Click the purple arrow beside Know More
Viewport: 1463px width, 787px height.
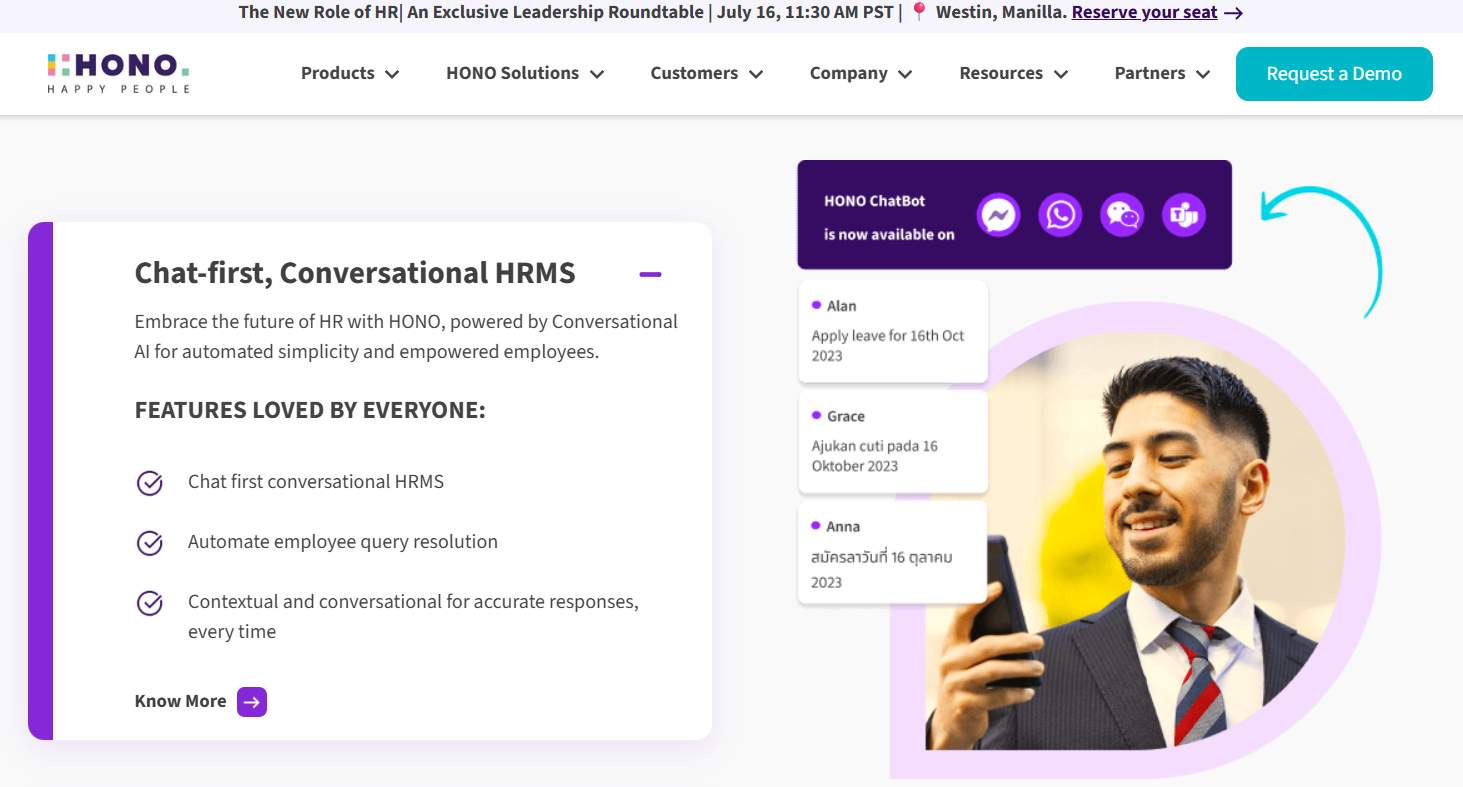pos(252,702)
